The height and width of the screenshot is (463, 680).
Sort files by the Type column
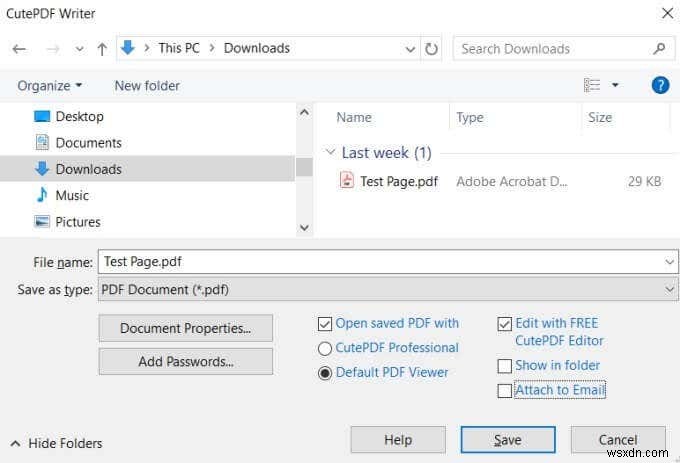[470, 117]
